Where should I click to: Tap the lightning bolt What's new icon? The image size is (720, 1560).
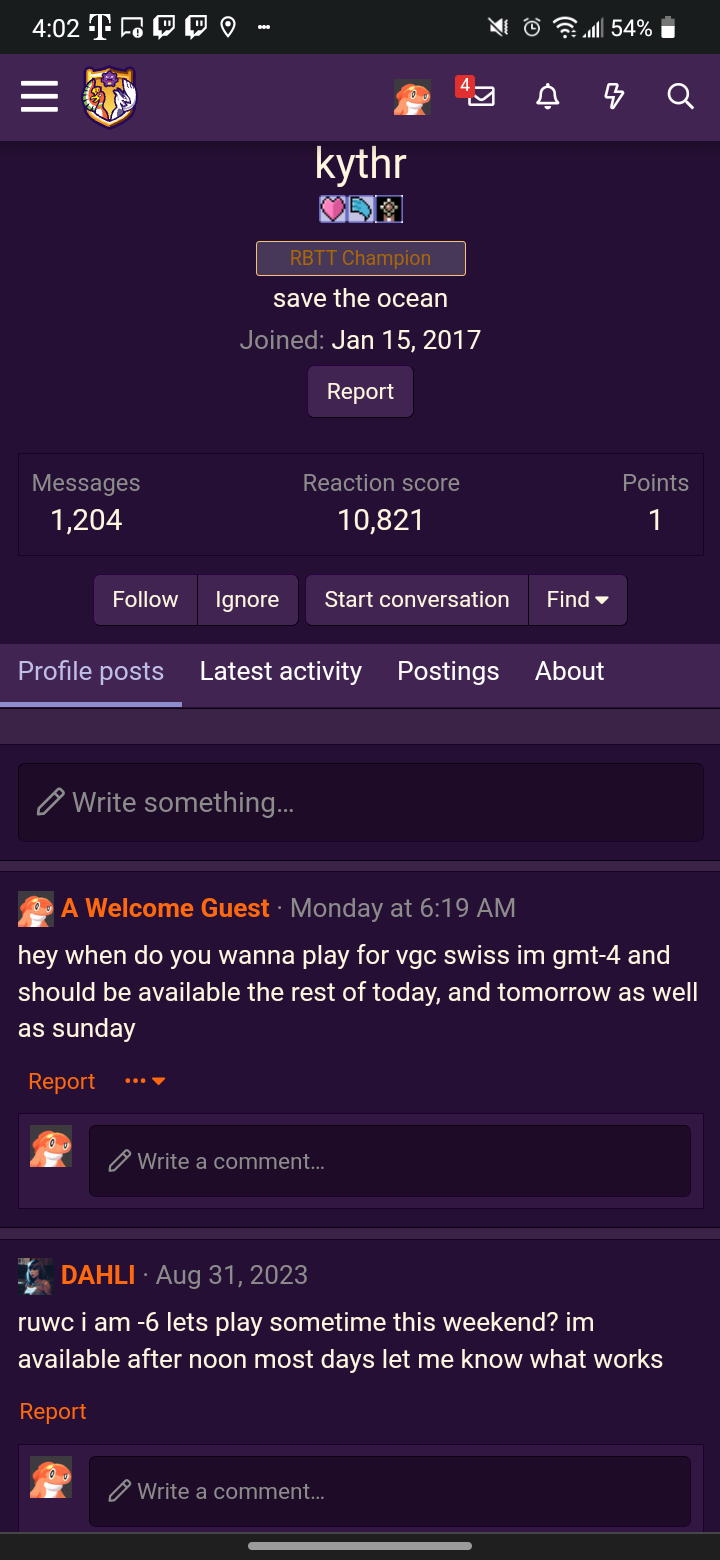pyautogui.click(x=614, y=97)
